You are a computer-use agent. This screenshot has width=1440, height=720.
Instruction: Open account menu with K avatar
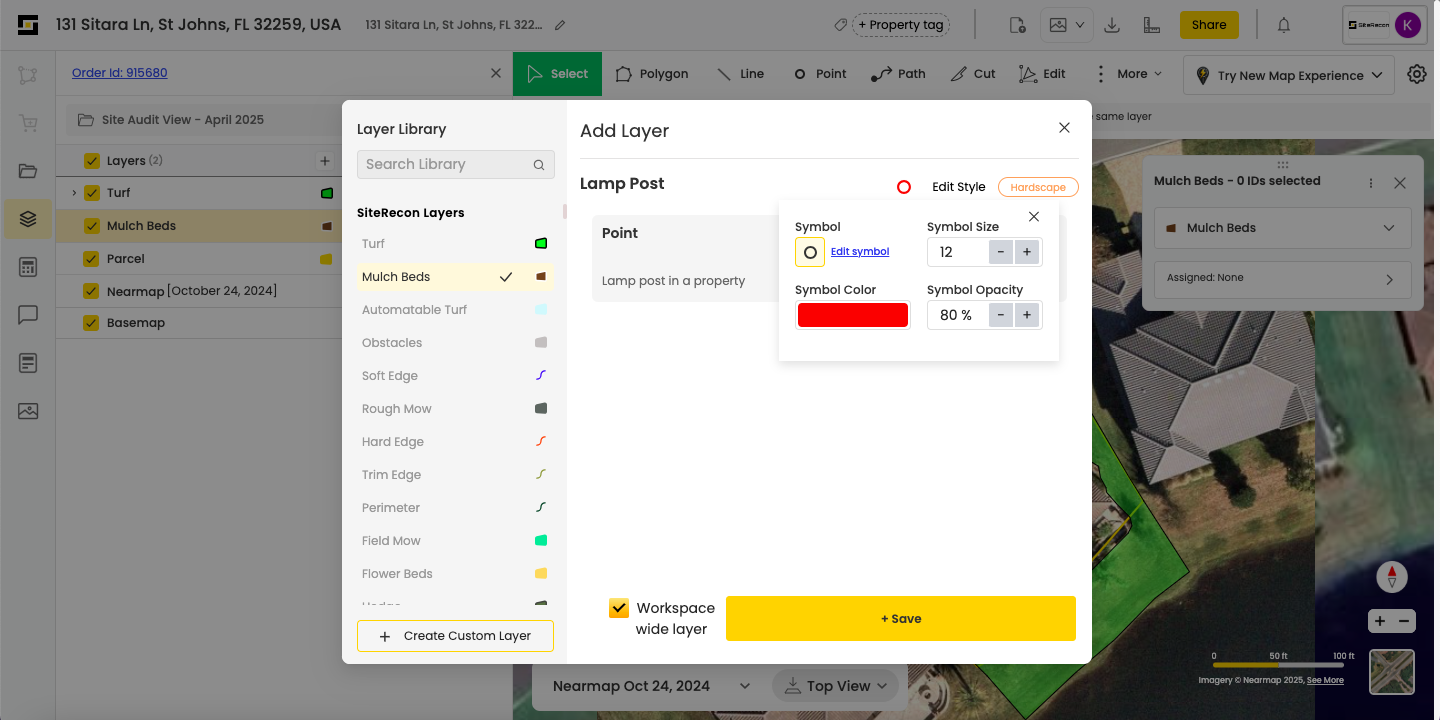[1383, 26]
